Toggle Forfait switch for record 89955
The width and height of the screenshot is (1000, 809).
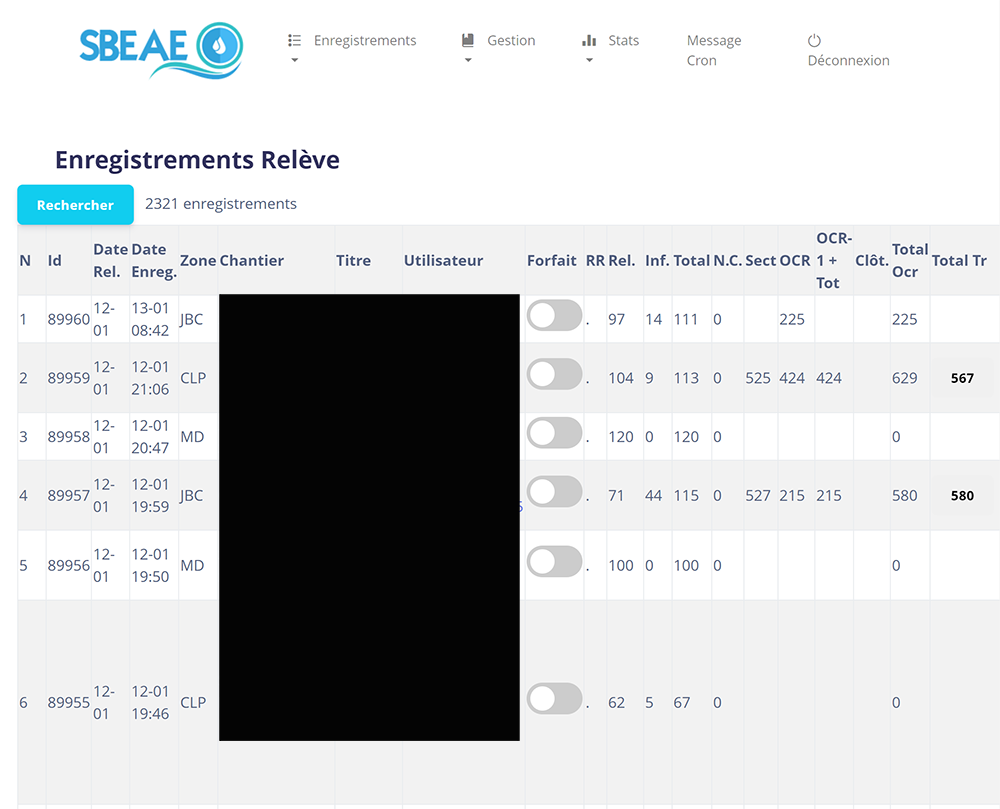coord(554,699)
